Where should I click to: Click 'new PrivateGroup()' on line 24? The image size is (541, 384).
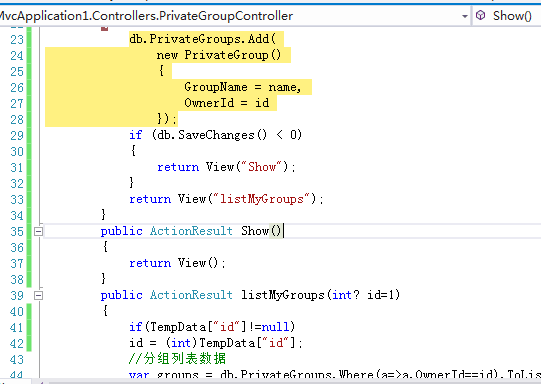click(219, 55)
